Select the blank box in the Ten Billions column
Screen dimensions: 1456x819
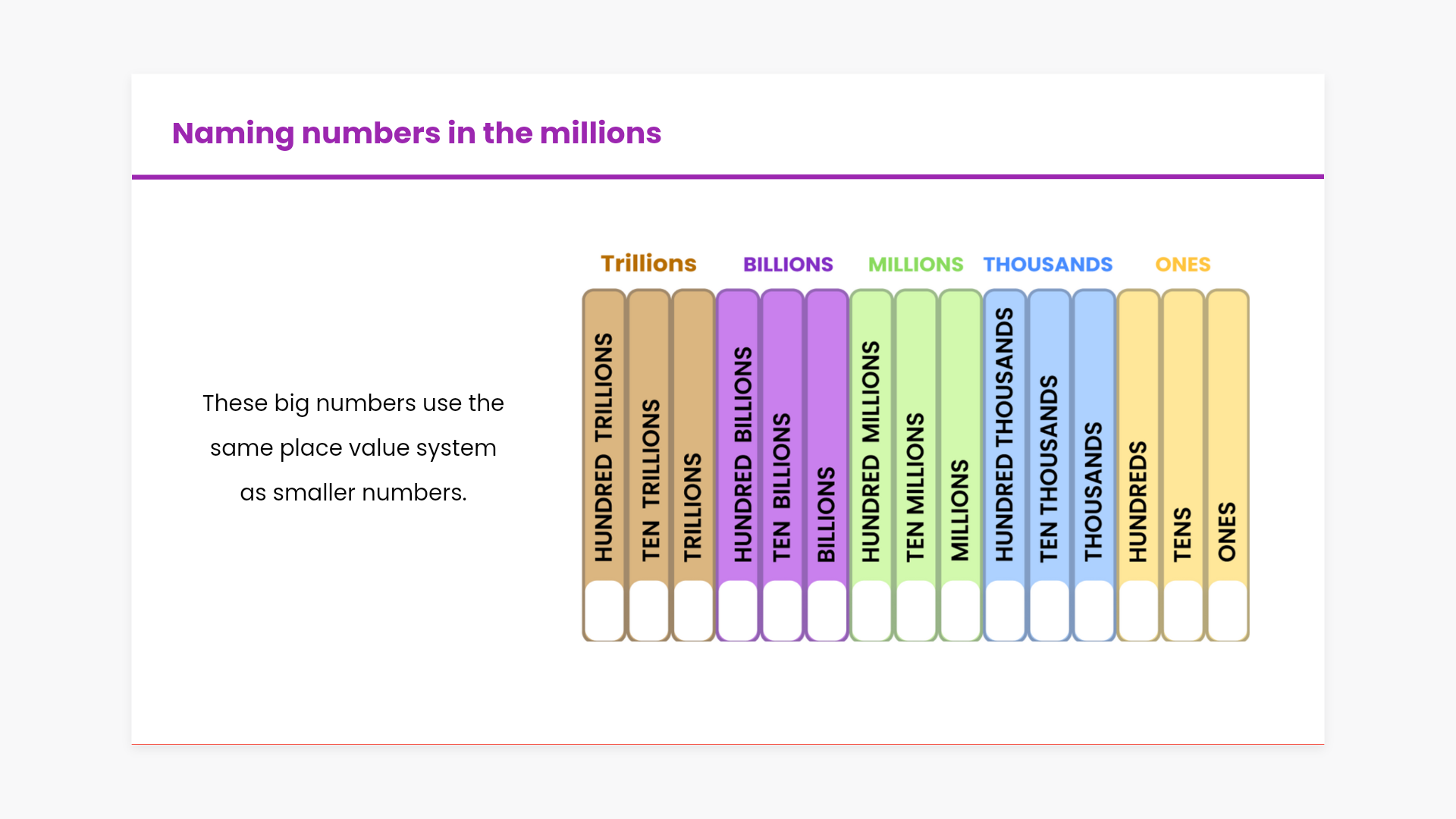pos(783,610)
